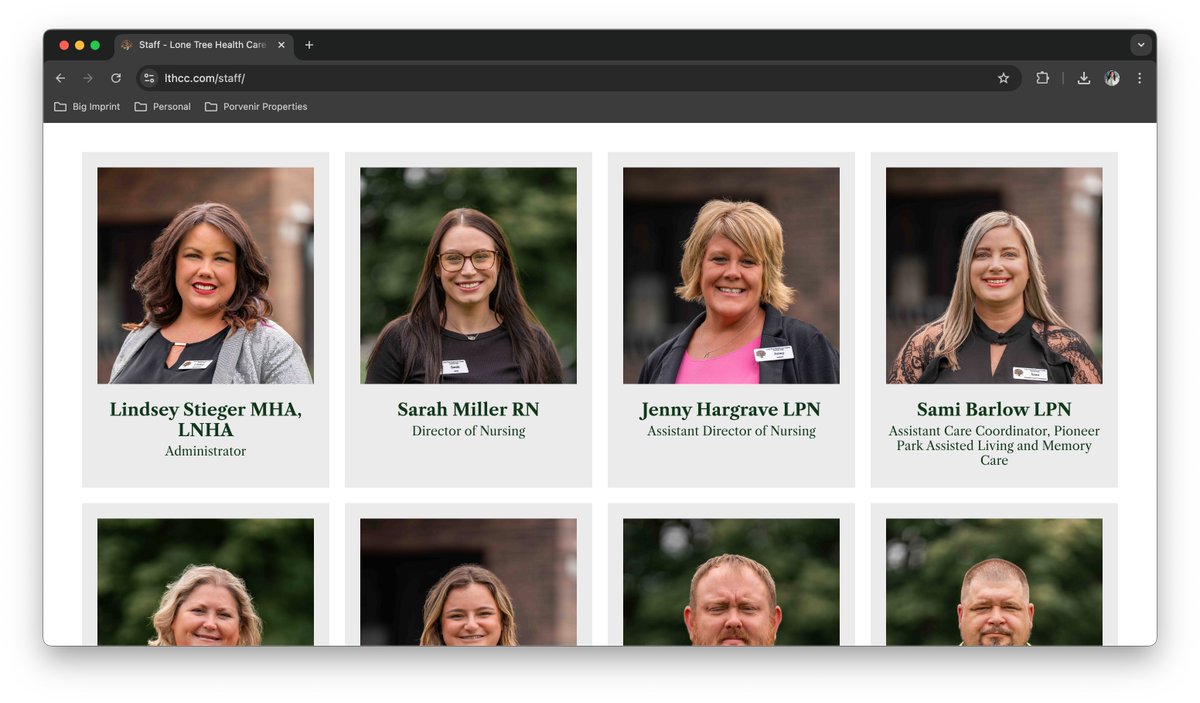Click Jenny Hargrave's portrait photo

731,275
